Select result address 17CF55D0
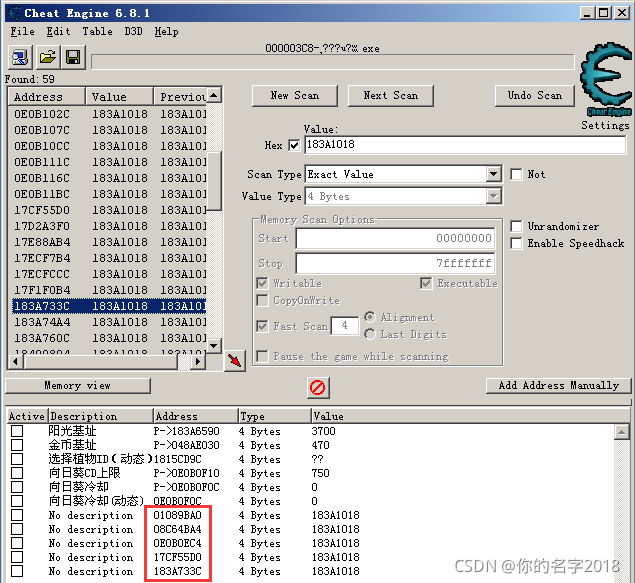The width and height of the screenshot is (635, 583). click(42, 210)
